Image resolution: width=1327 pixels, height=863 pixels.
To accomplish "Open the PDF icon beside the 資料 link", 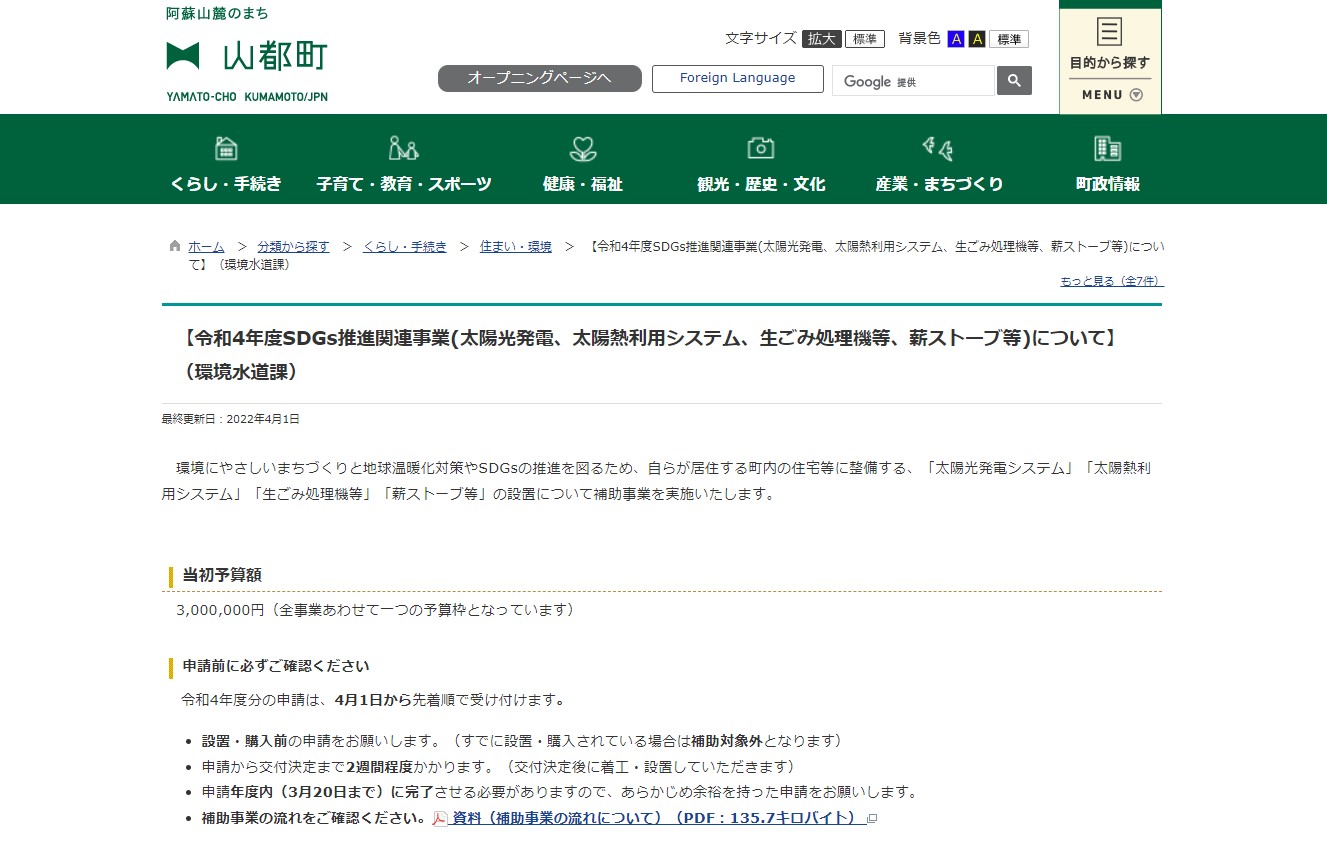I will click(x=438, y=818).
